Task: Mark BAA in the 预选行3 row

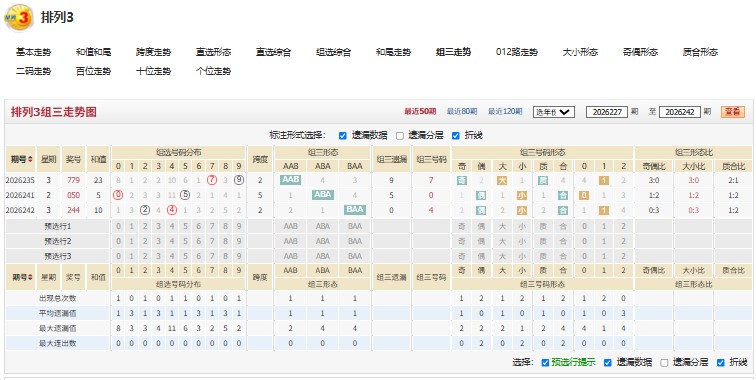Action: click(355, 256)
